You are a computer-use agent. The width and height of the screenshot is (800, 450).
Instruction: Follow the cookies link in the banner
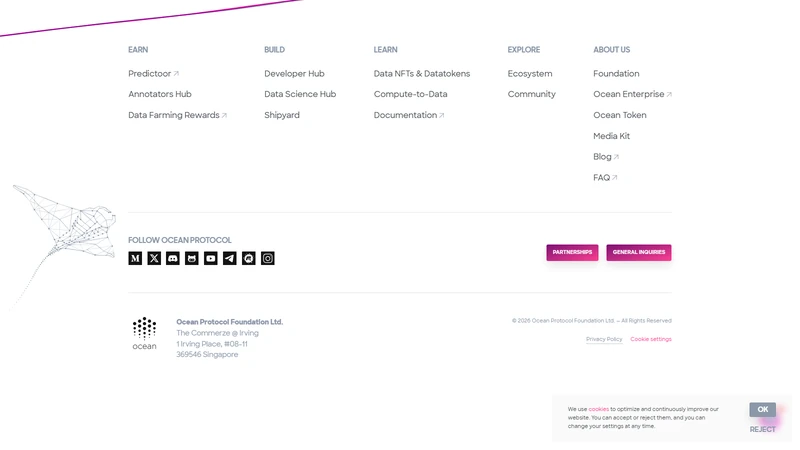point(598,409)
